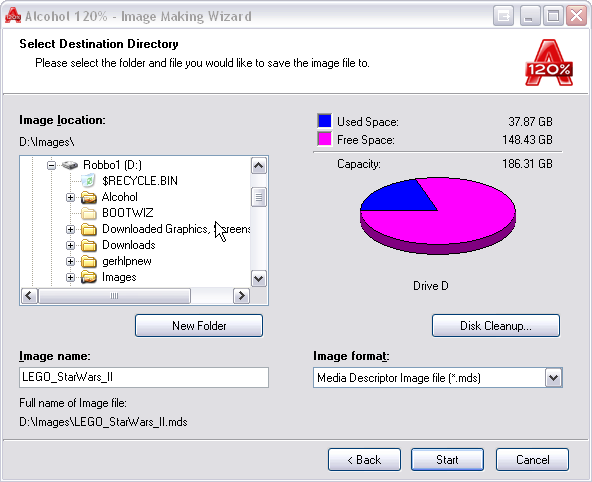
Task: Click the Image name text field
Action: tap(144, 377)
